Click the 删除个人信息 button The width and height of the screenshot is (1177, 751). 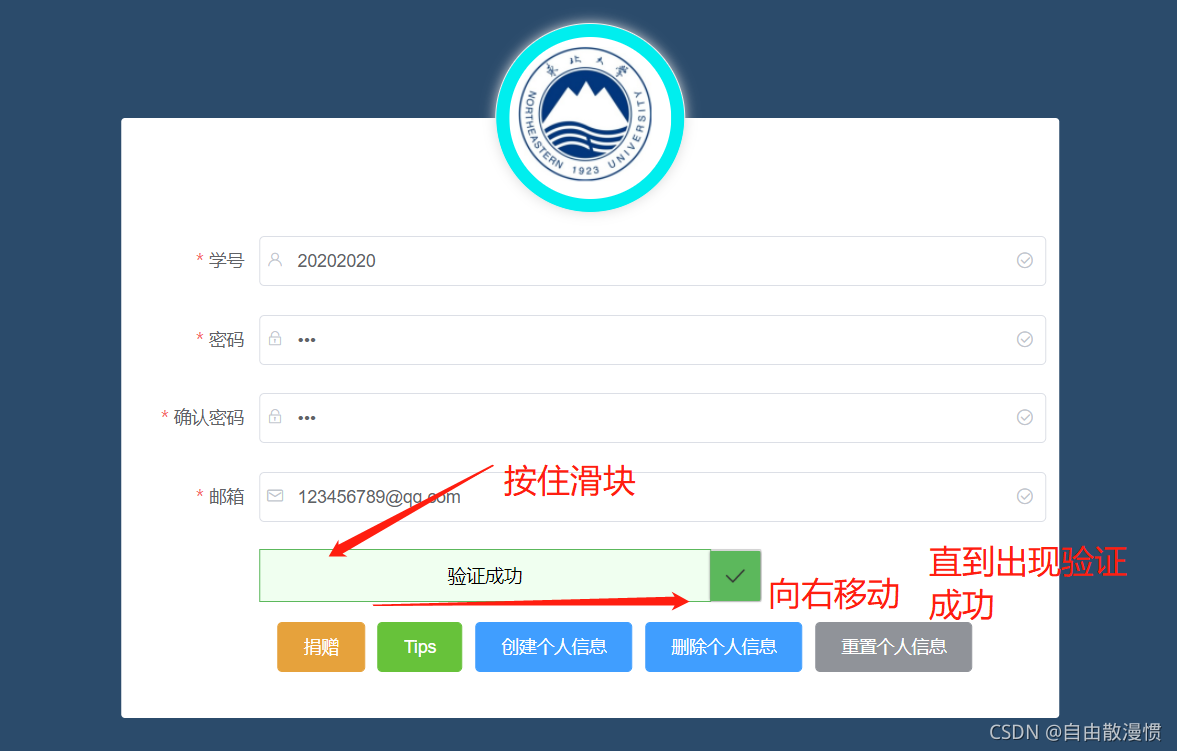click(724, 647)
